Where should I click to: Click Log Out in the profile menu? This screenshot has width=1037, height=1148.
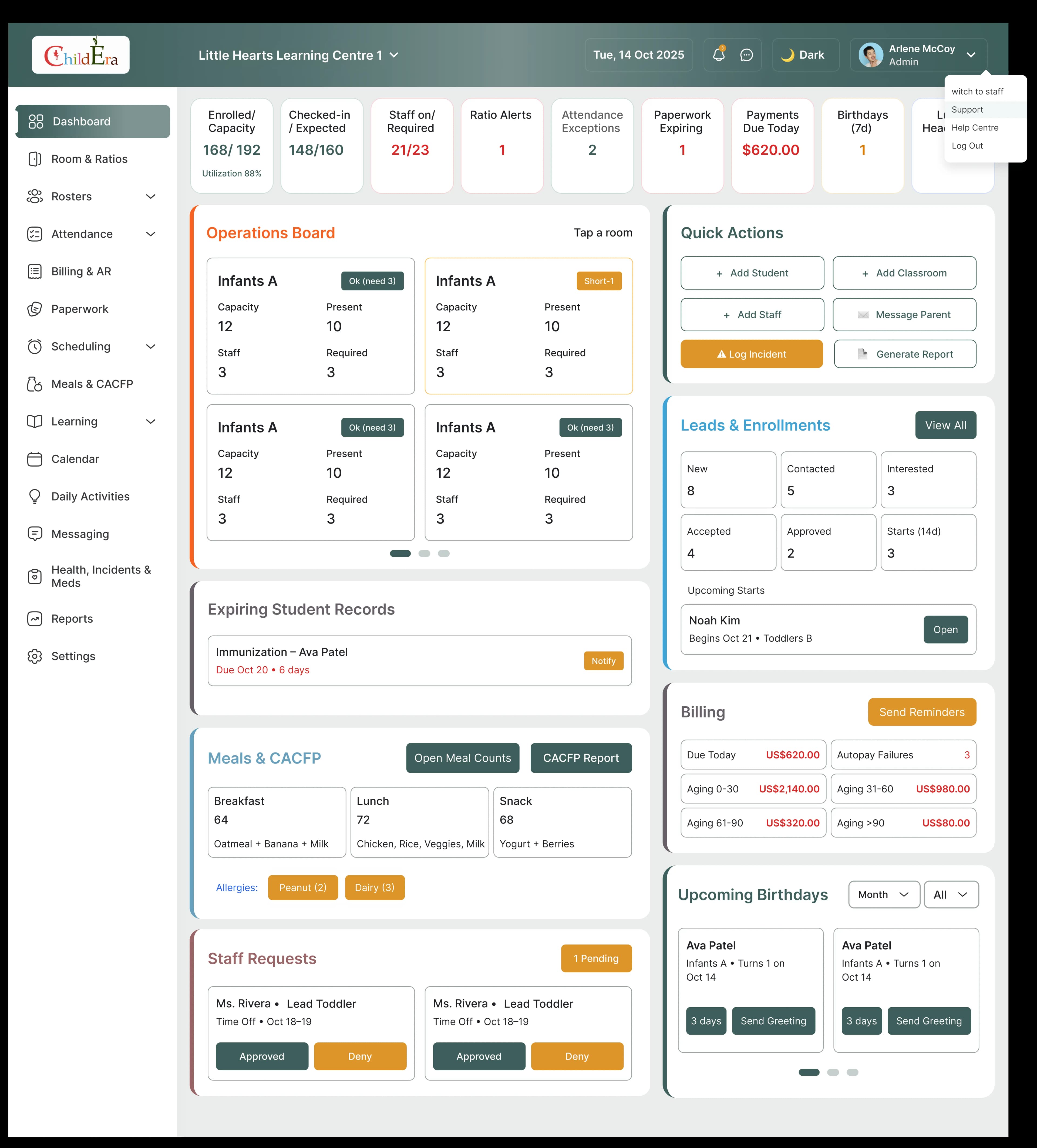point(967,146)
